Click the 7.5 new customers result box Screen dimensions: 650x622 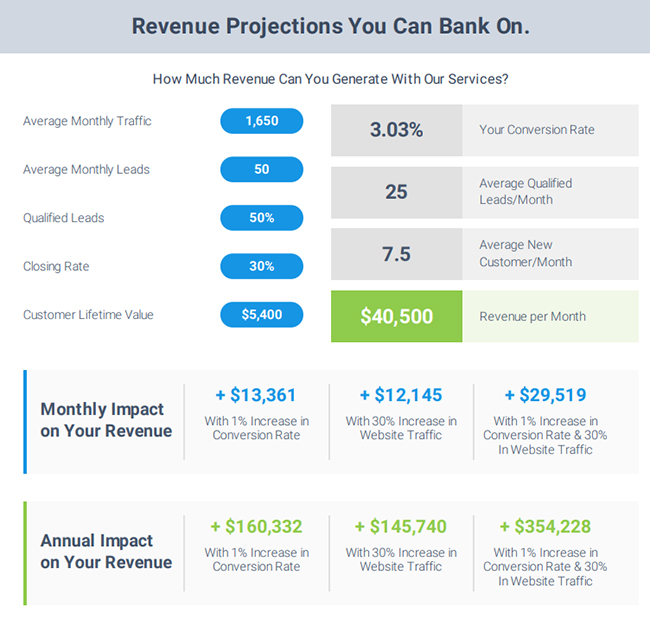coord(397,254)
